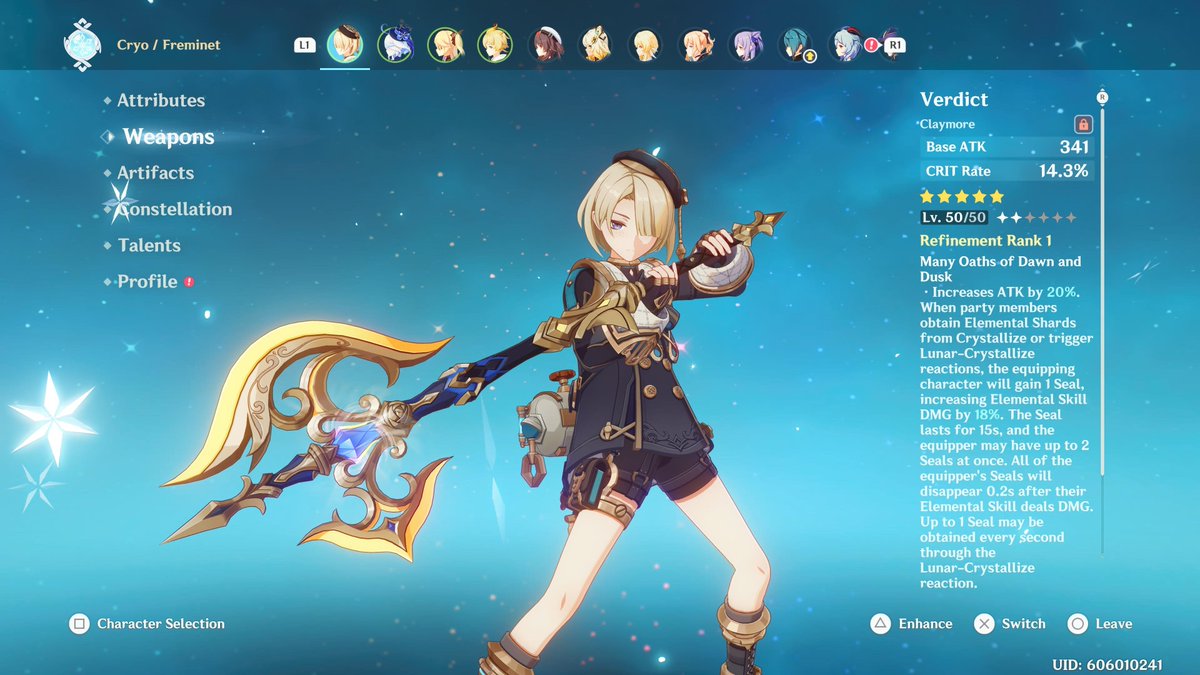Image resolution: width=1200 pixels, height=675 pixels.
Task: Click the CRIT Rate 14.3% stat row
Action: pyautogui.click(x=1007, y=171)
